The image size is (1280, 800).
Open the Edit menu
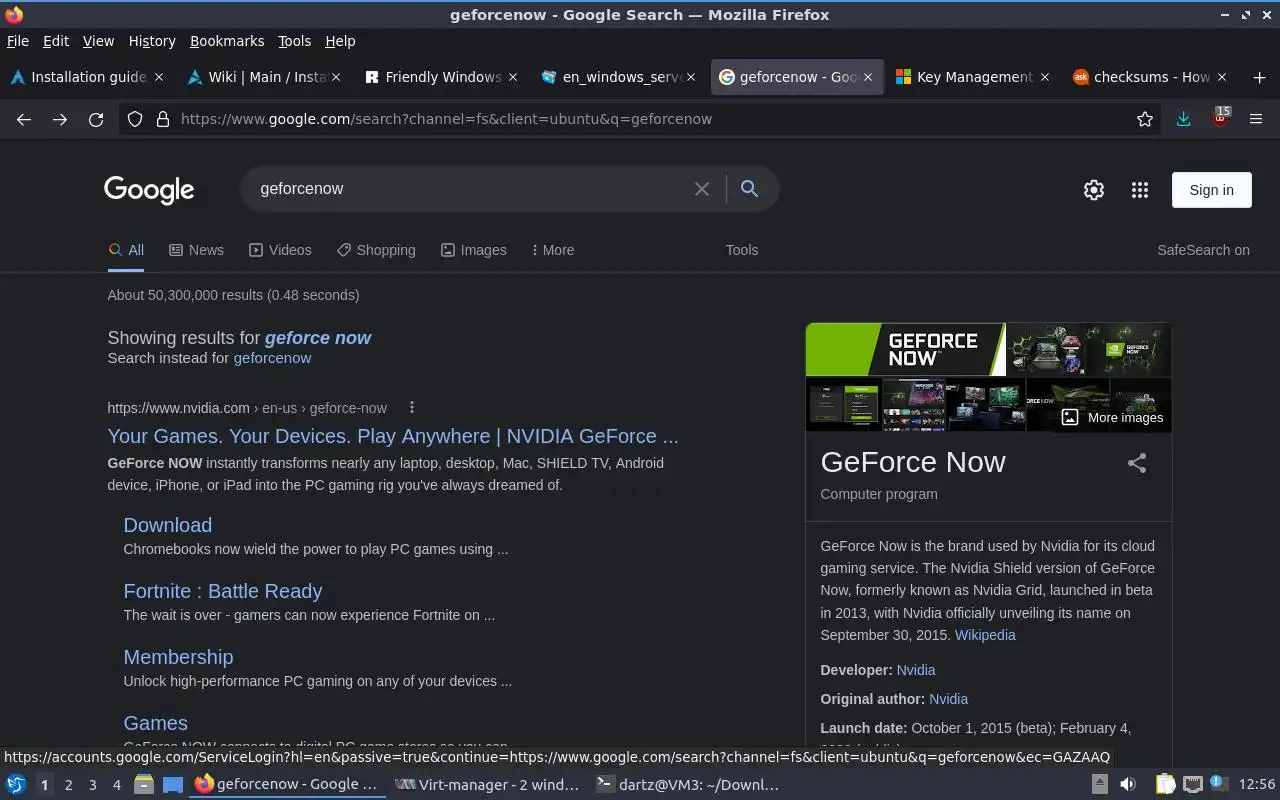click(55, 41)
